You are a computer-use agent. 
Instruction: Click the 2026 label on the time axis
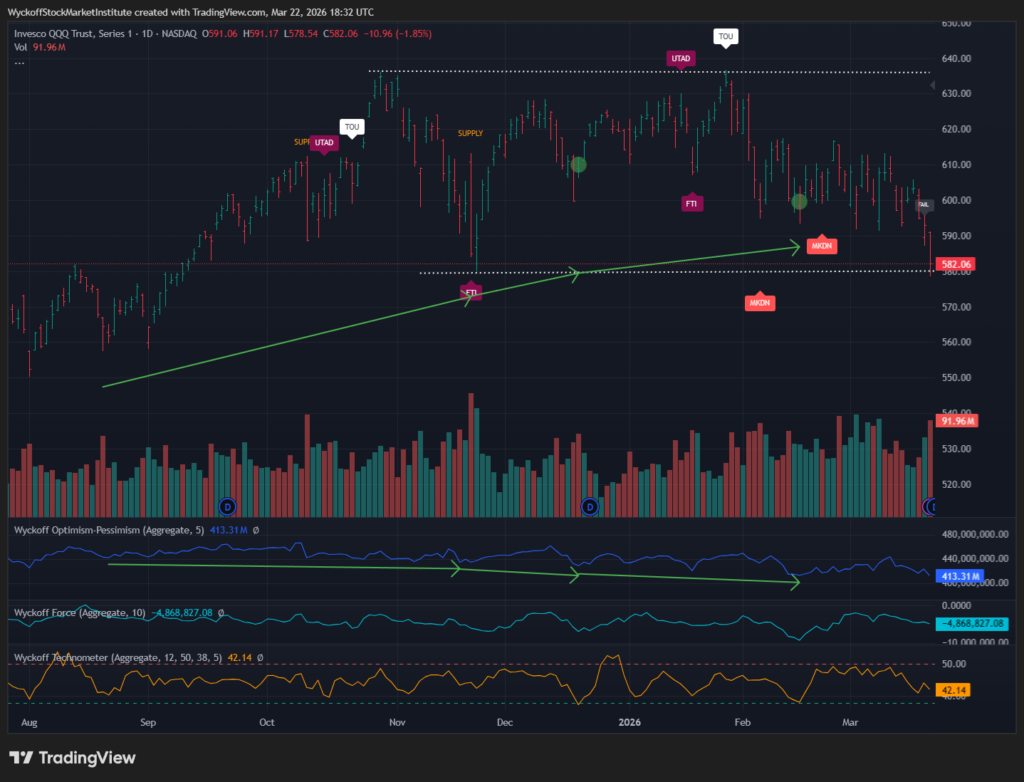tap(629, 720)
